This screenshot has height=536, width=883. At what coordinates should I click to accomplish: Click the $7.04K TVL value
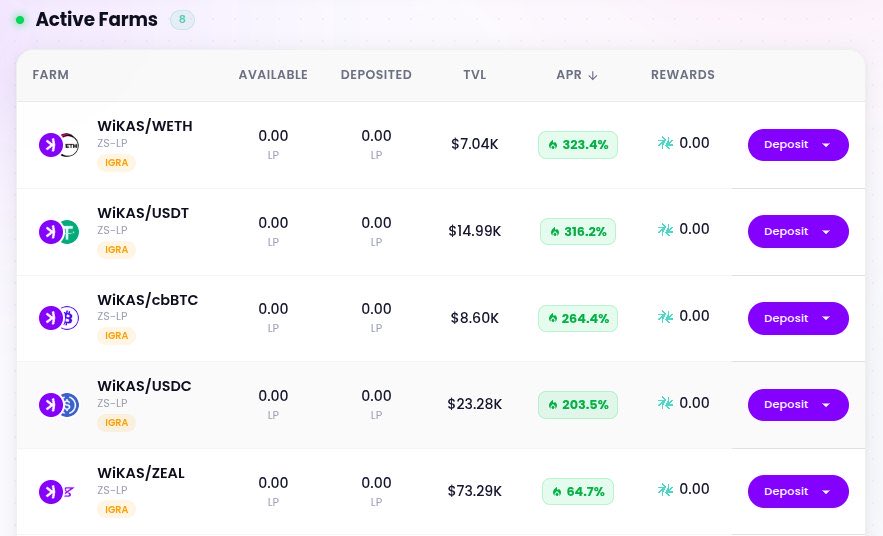475,144
